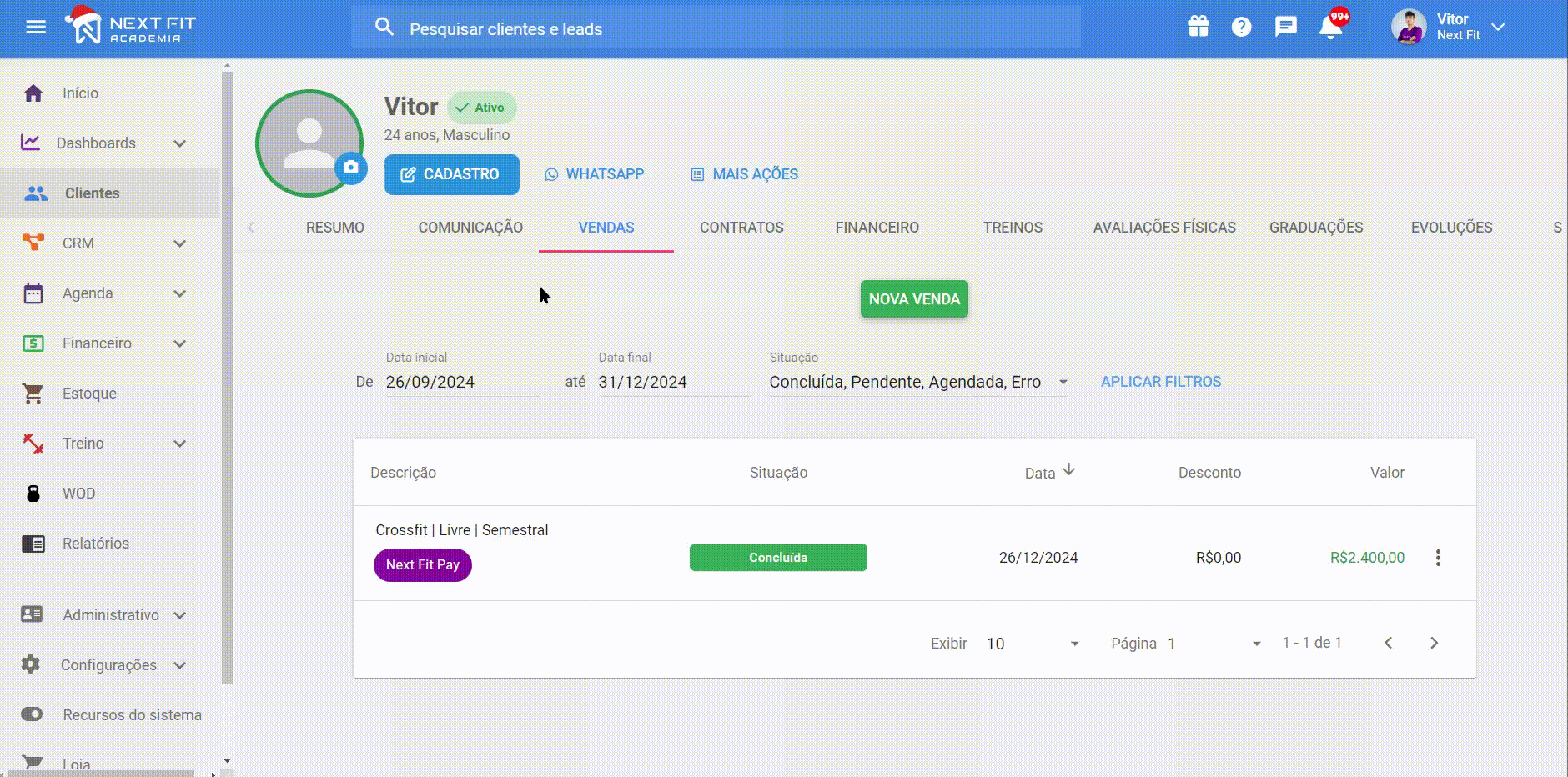Switch to the CONTRATOS tab
The height and width of the screenshot is (777, 1568).
(741, 228)
